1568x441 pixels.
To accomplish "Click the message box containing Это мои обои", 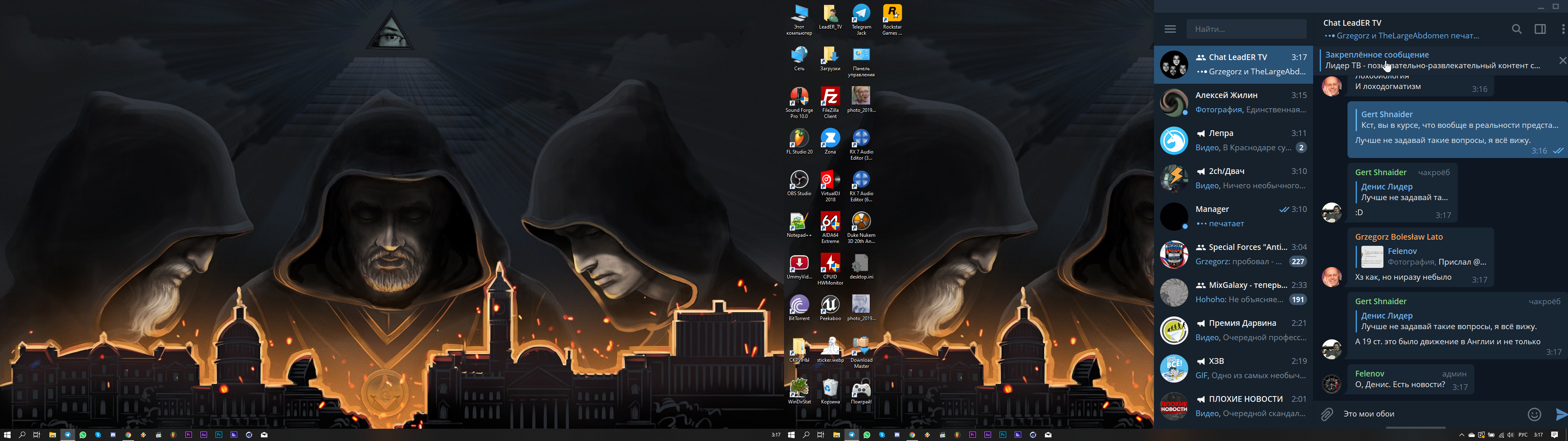I will (1432, 414).
